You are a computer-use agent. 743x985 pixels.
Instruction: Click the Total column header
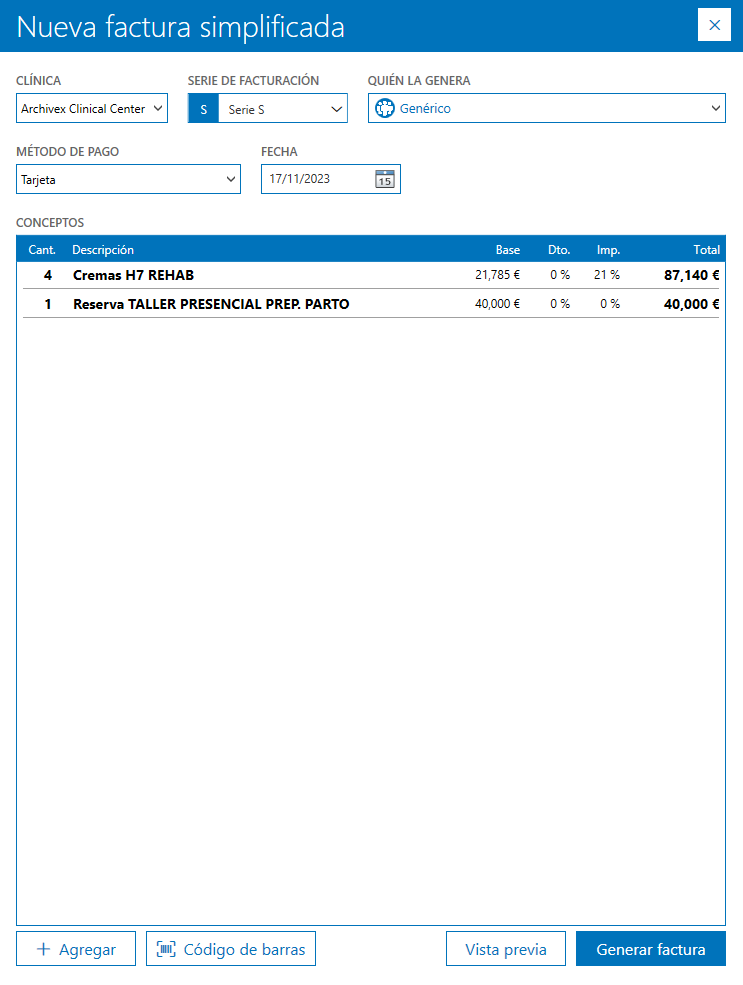pos(706,250)
